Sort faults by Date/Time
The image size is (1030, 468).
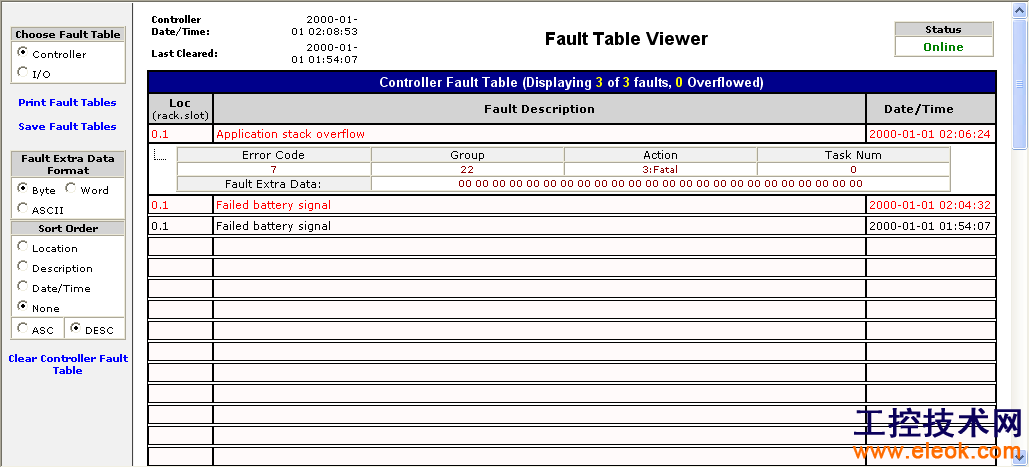coord(23,286)
